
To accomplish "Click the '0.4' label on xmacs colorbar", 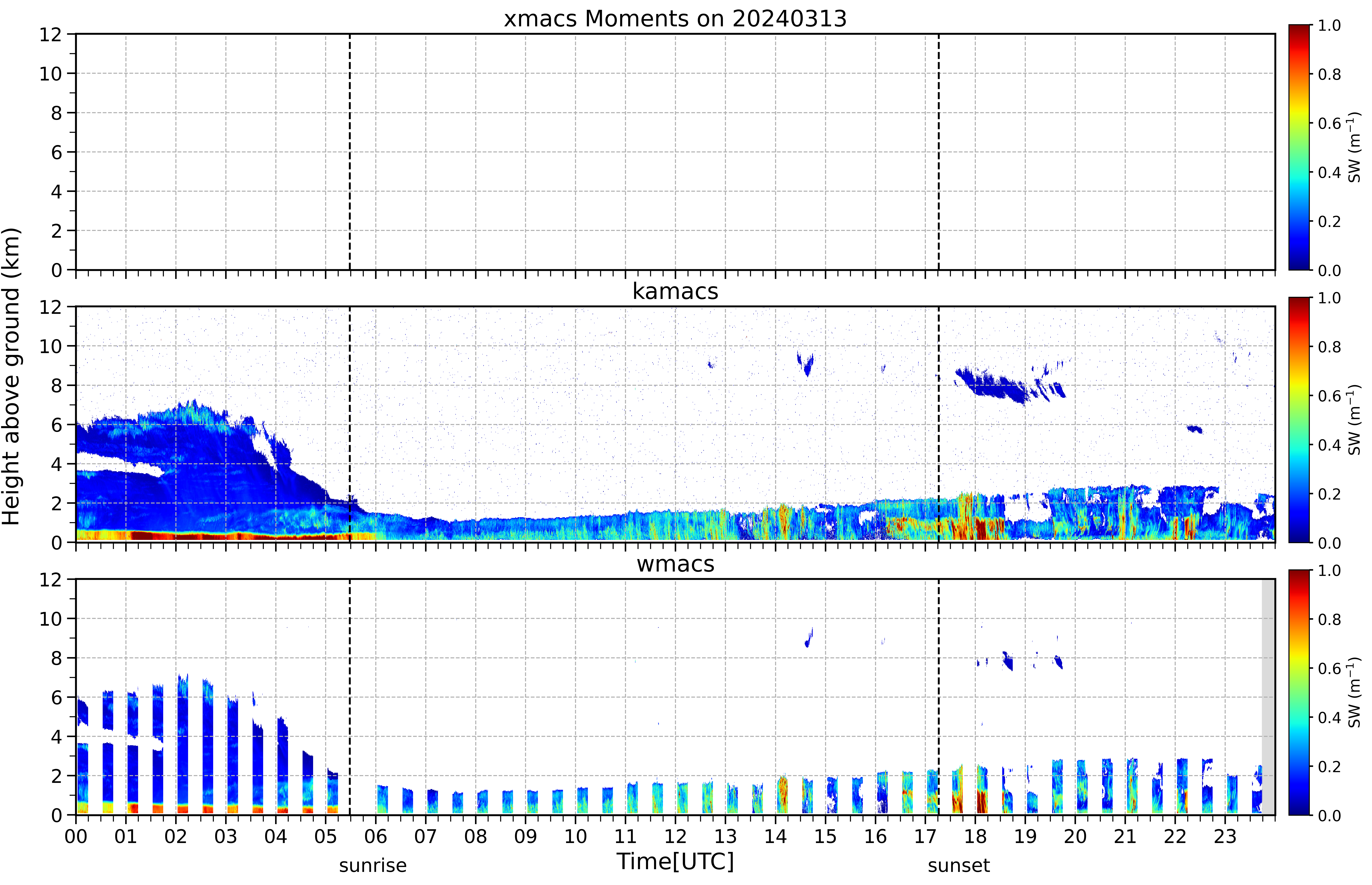I will (1329, 172).
